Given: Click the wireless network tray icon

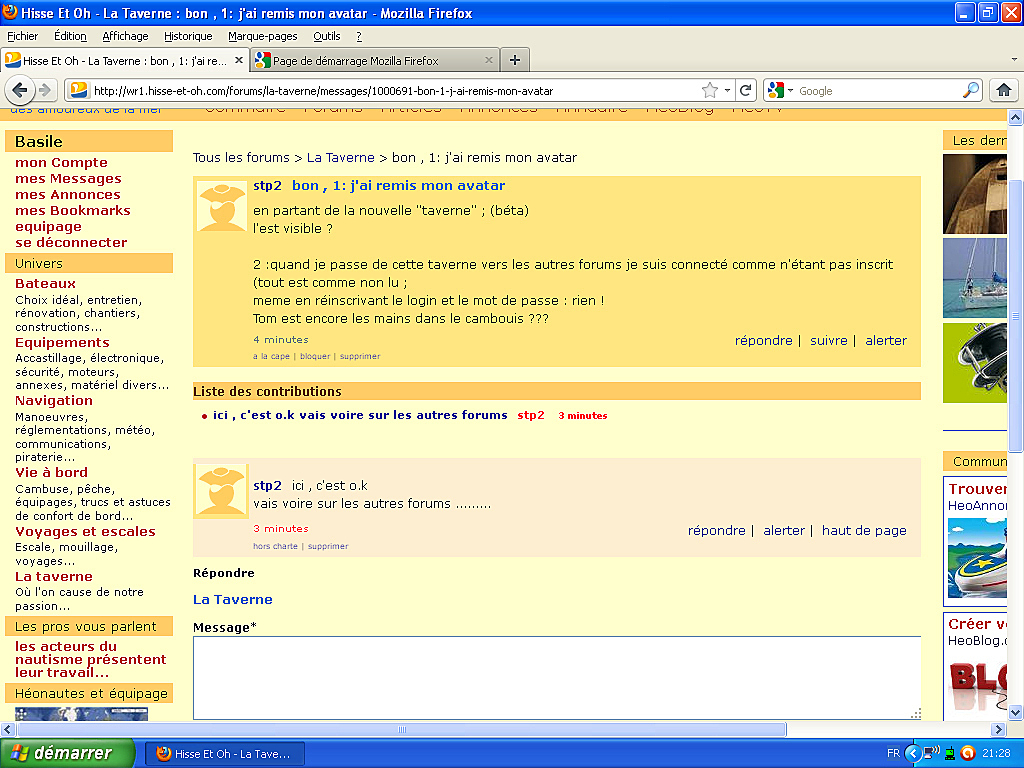Looking at the screenshot, I should coord(930,753).
